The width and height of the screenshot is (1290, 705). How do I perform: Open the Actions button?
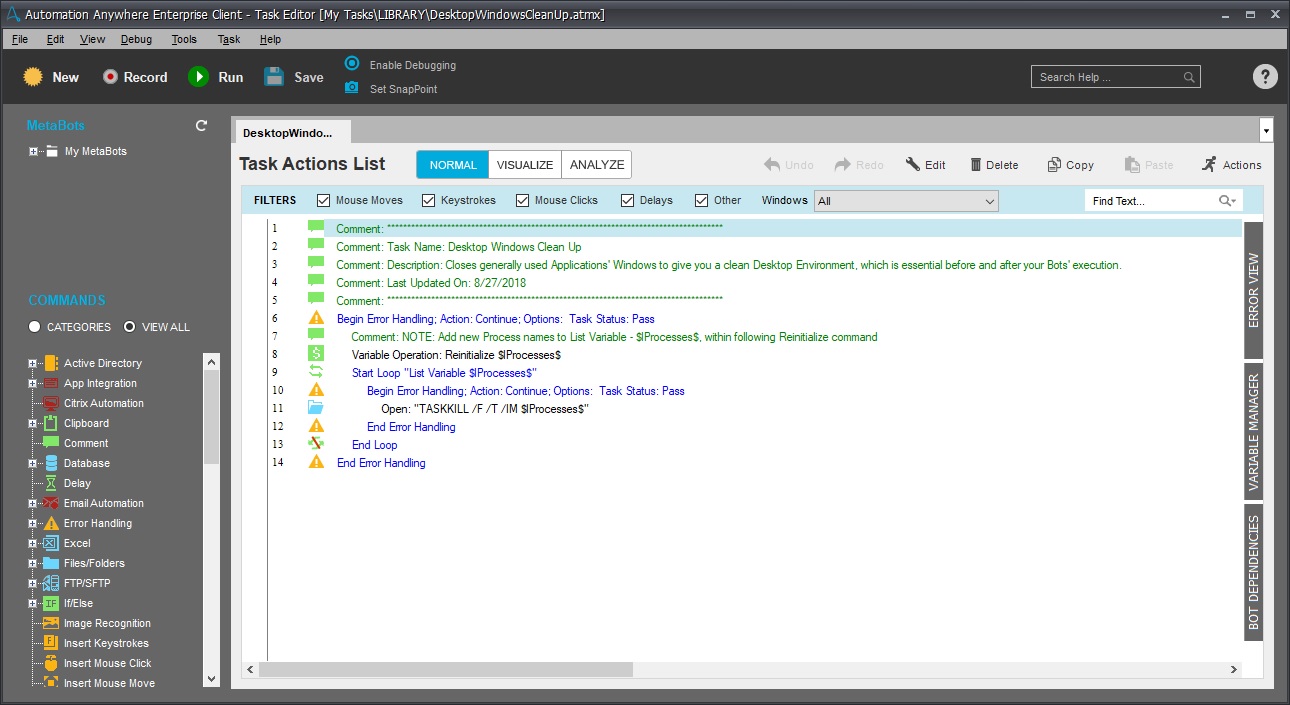1231,165
